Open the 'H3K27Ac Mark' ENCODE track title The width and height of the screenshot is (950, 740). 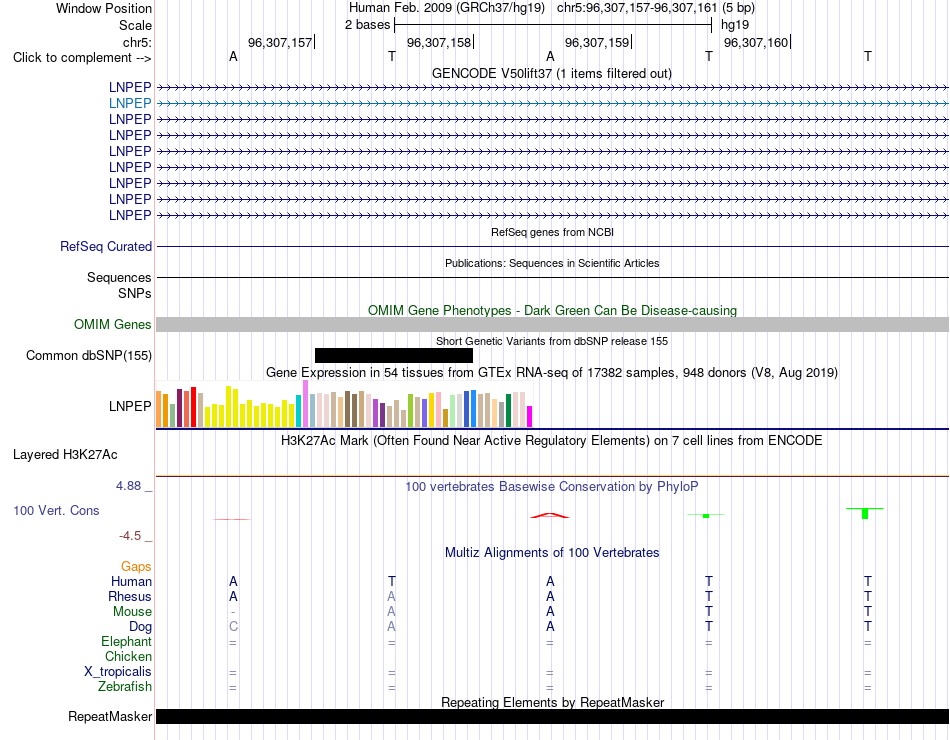click(x=552, y=441)
